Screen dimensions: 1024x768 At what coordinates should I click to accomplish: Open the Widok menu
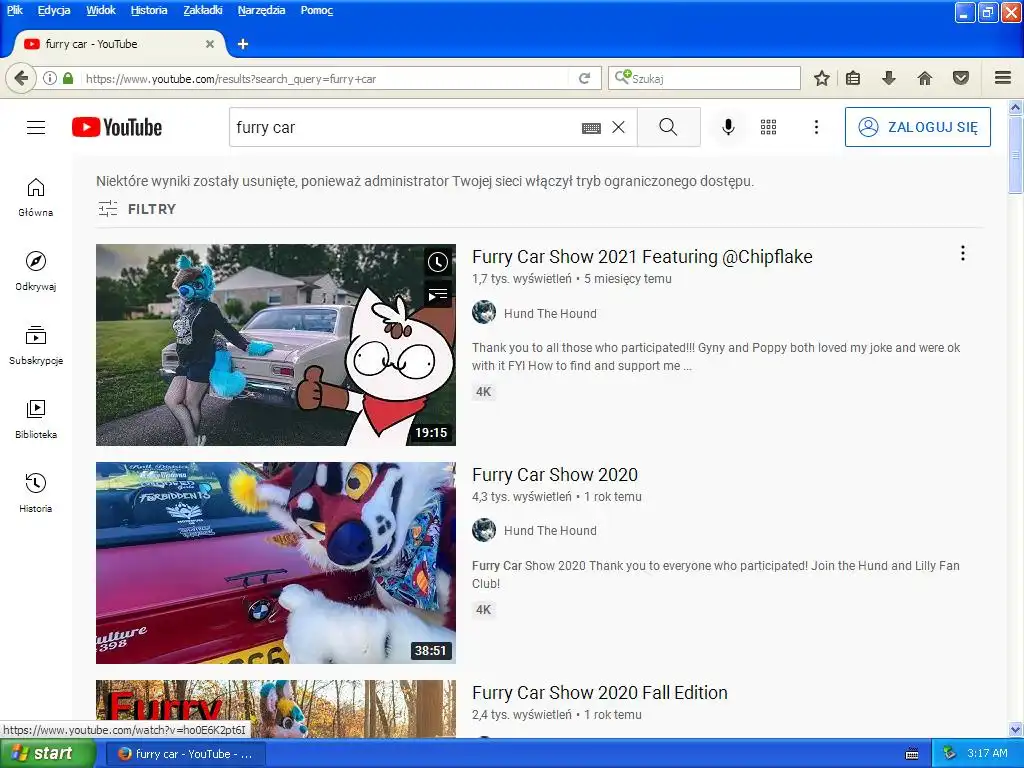click(101, 10)
